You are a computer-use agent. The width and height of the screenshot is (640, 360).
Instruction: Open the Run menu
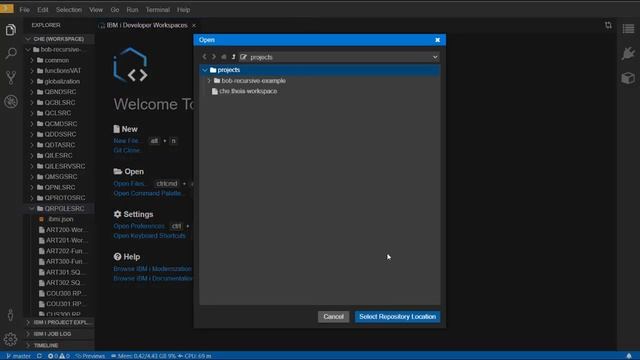(132, 9)
